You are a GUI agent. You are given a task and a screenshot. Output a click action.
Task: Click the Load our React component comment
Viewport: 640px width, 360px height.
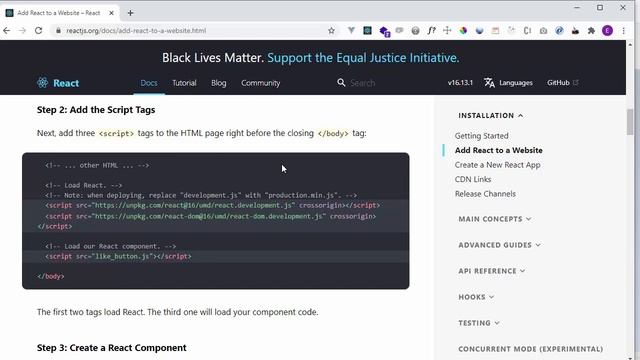[111, 246]
